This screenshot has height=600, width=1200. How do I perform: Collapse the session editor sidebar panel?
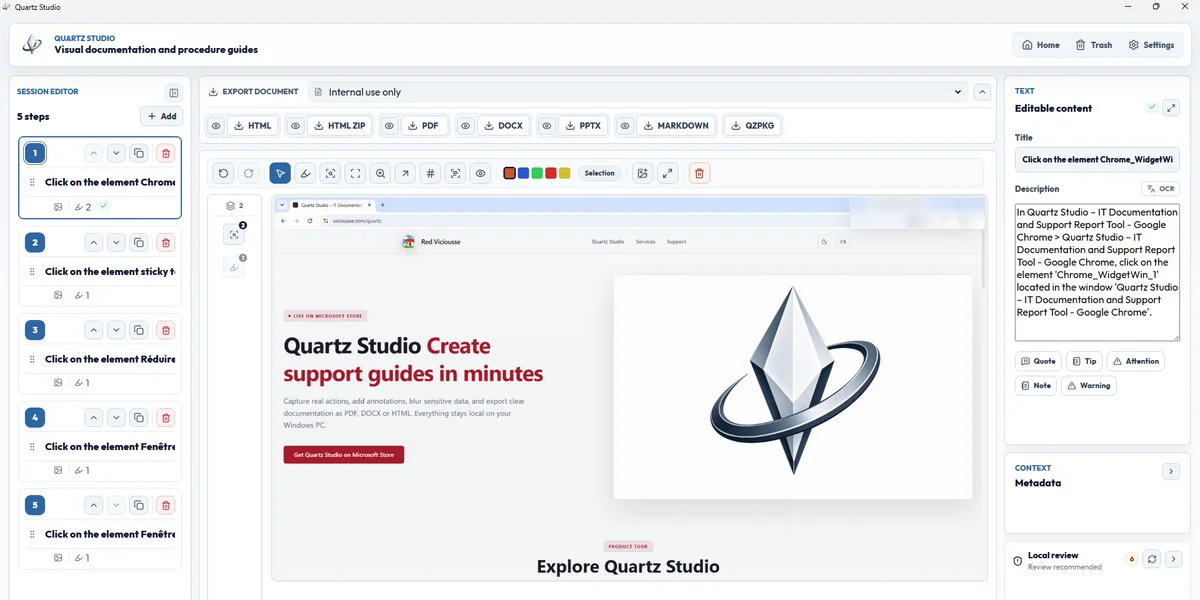(173, 92)
